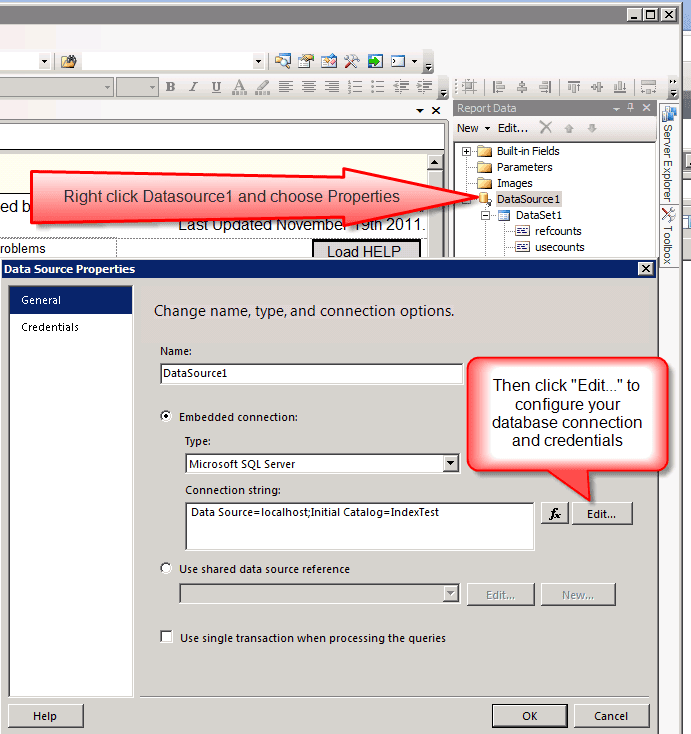The width and height of the screenshot is (691, 734).
Task: Pin the Report Data panel
Action: (631, 108)
